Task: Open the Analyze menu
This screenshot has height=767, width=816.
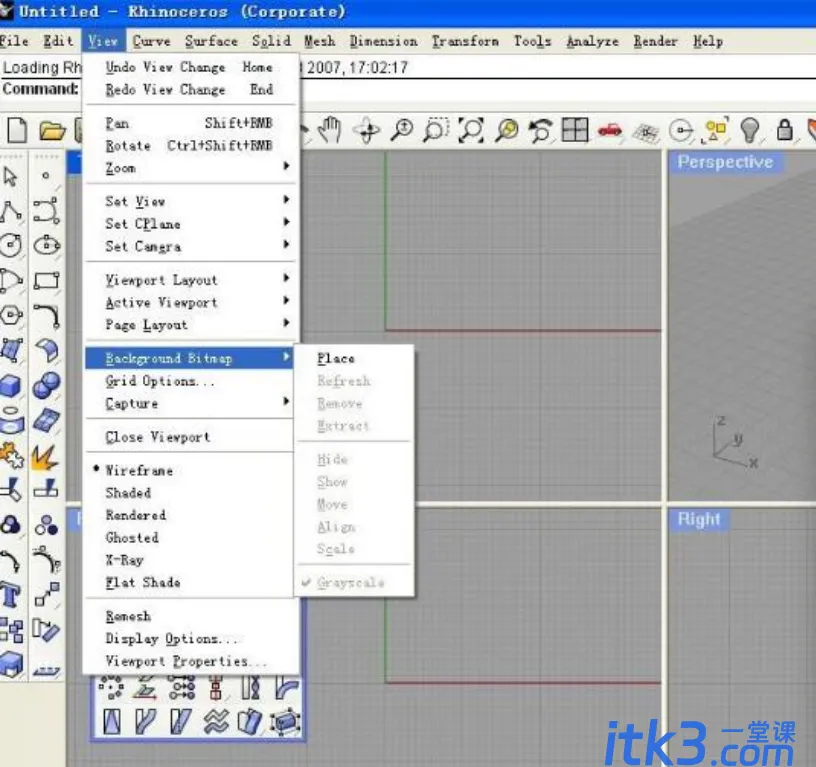Action: coord(593,41)
